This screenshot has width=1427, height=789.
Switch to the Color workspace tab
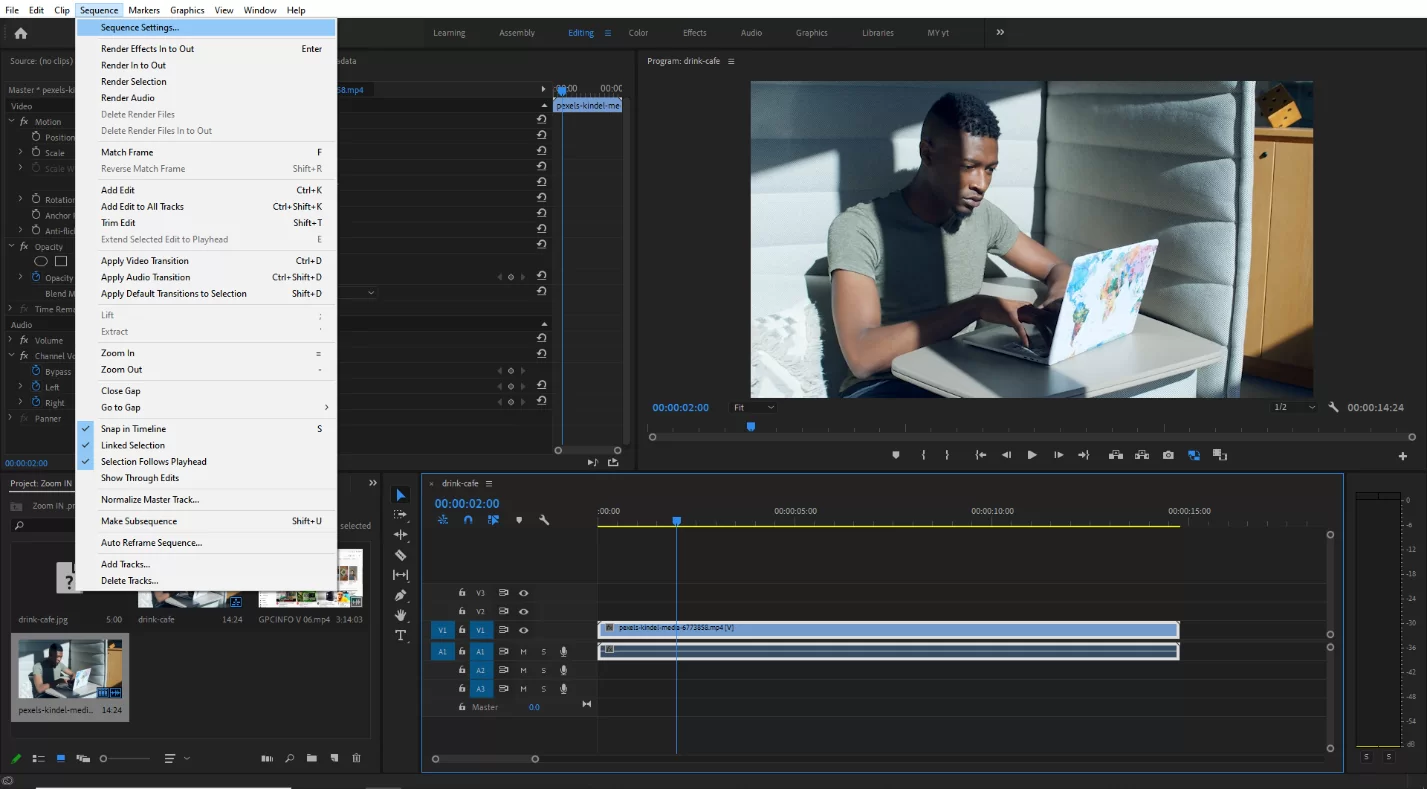click(638, 33)
